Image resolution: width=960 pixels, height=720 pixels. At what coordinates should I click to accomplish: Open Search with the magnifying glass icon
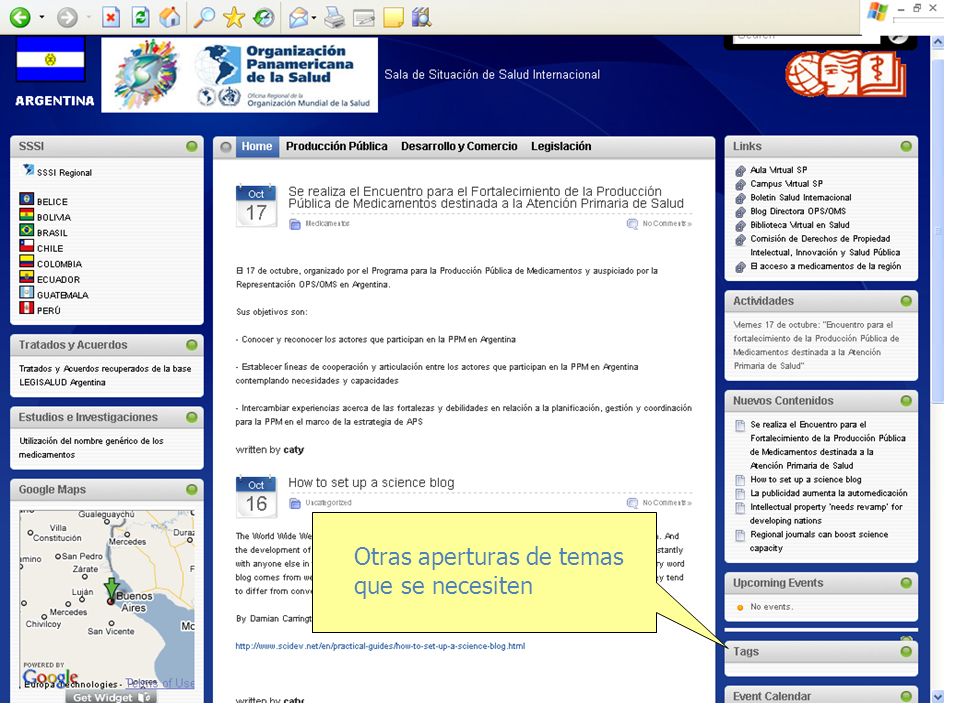click(x=204, y=17)
